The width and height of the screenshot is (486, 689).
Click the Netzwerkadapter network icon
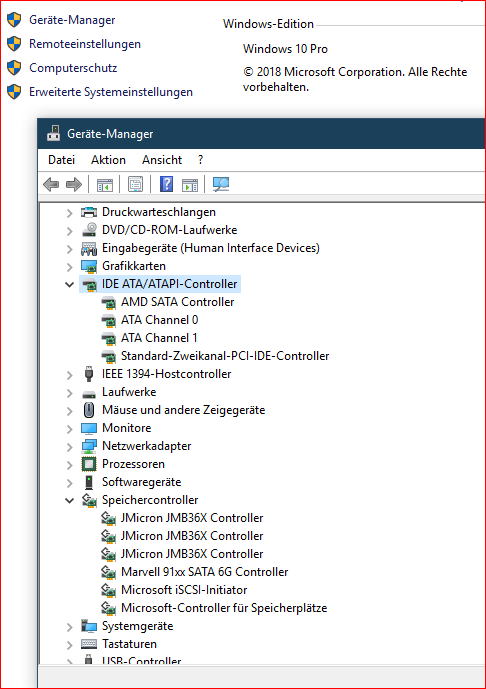(x=89, y=446)
